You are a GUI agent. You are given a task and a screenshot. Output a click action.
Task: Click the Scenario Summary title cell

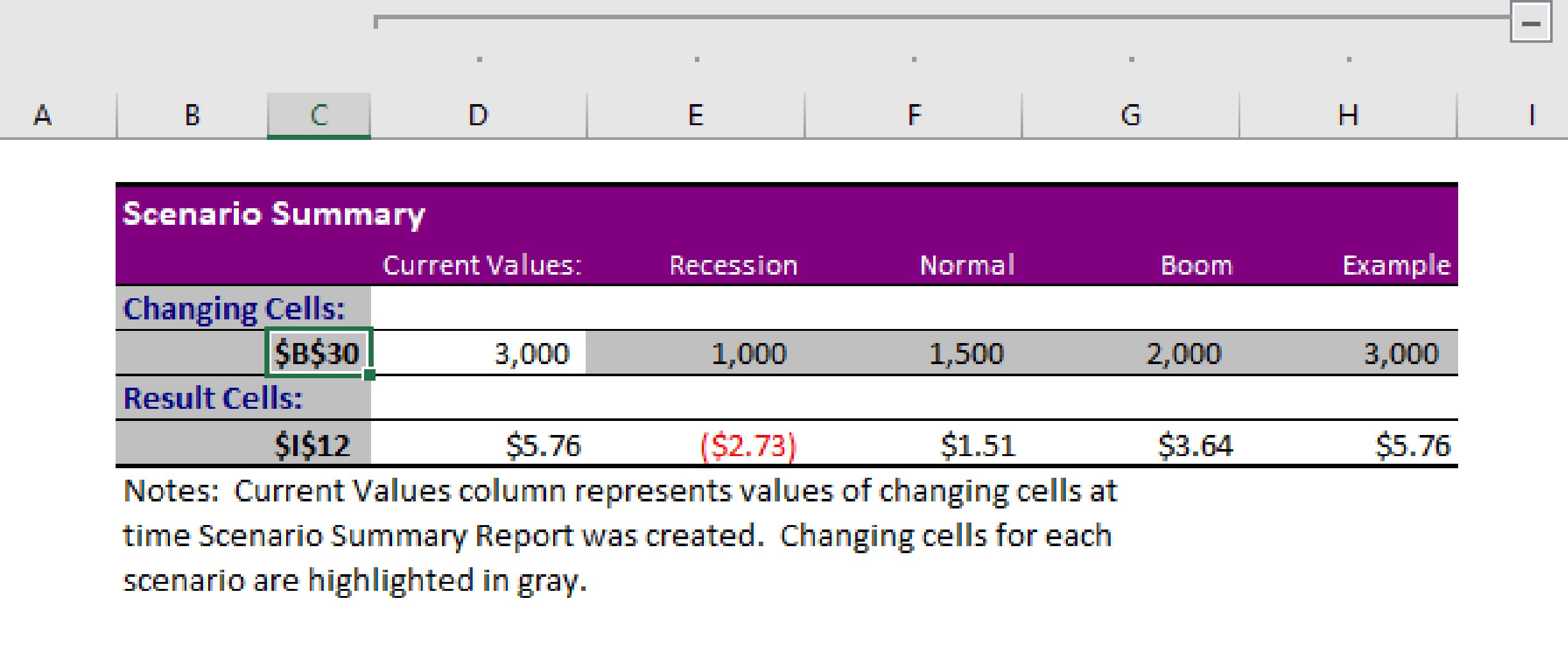point(273,214)
